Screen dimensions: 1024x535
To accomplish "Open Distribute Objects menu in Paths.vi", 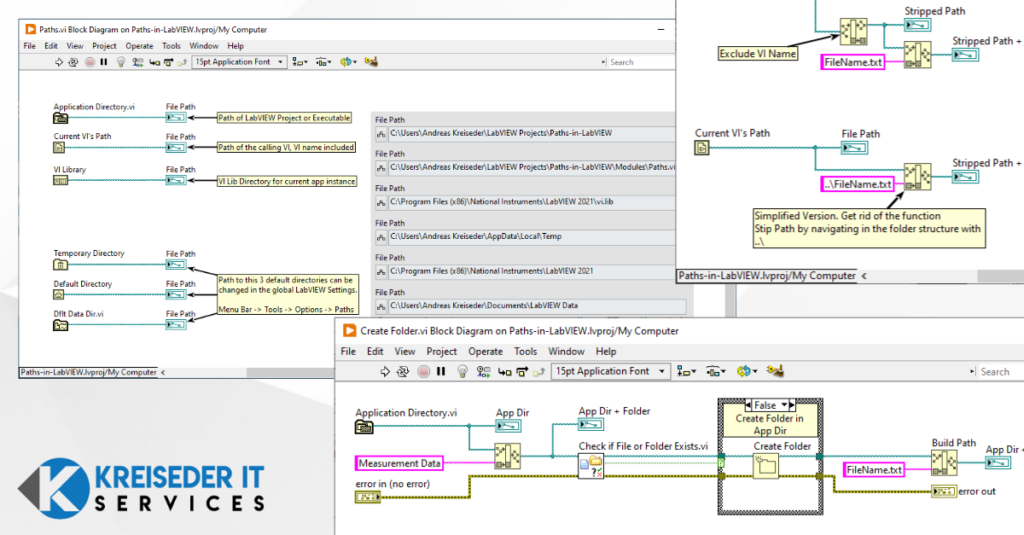I will (x=323, y=62).
